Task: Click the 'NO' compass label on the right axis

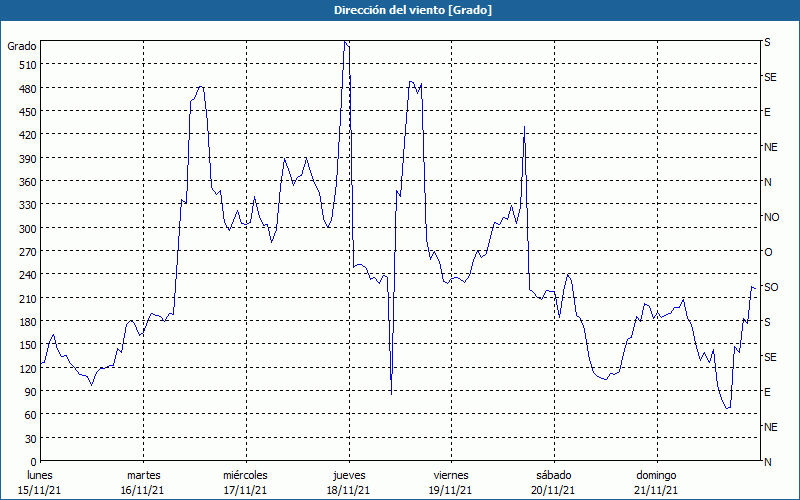Action: tap(772, 217)
